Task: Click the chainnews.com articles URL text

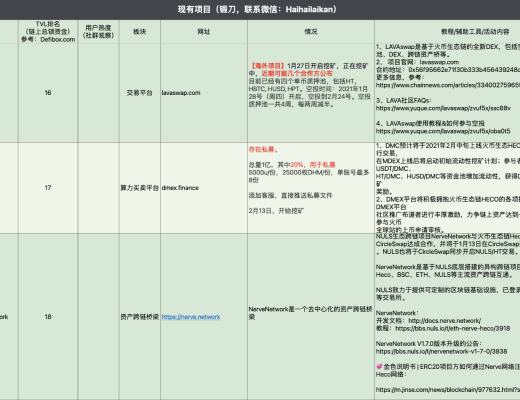Action: coord(448,85)
